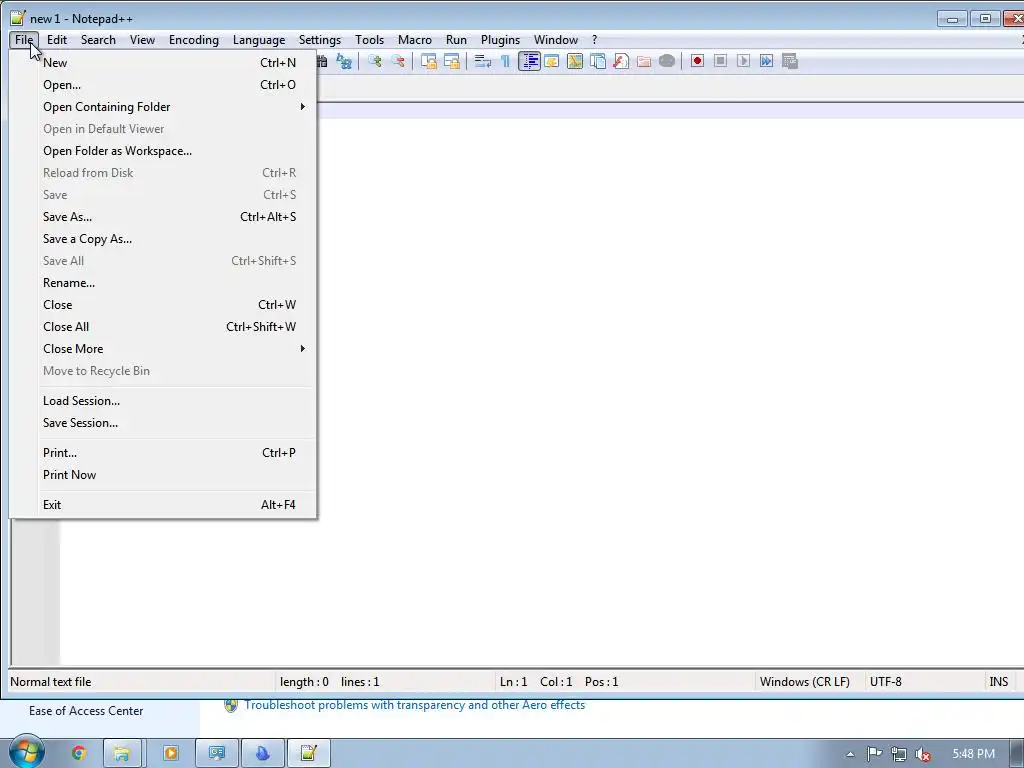The image size is (1024, 768).
Task: Open Define Your Language toolbar icon
Action: click(552, 61)
